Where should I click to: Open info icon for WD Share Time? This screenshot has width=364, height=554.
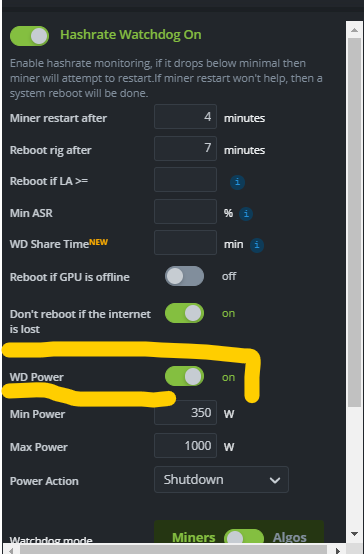pos(257,245)
